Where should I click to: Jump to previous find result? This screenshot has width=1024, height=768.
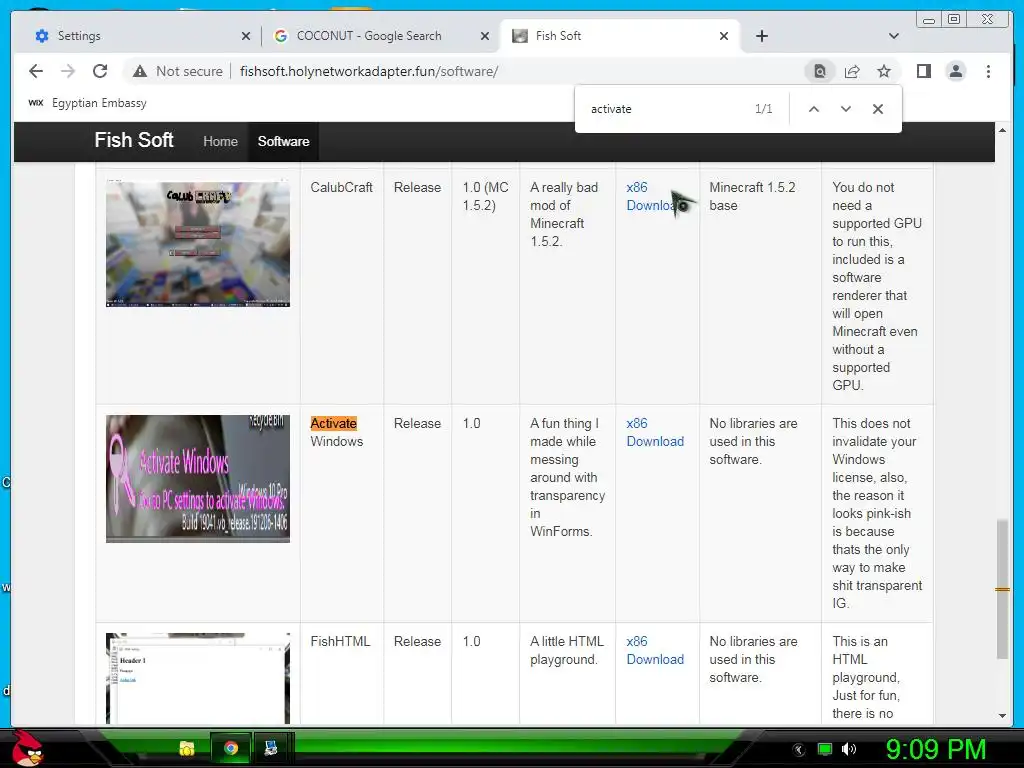pyautogui.click(x=814, y=109)
